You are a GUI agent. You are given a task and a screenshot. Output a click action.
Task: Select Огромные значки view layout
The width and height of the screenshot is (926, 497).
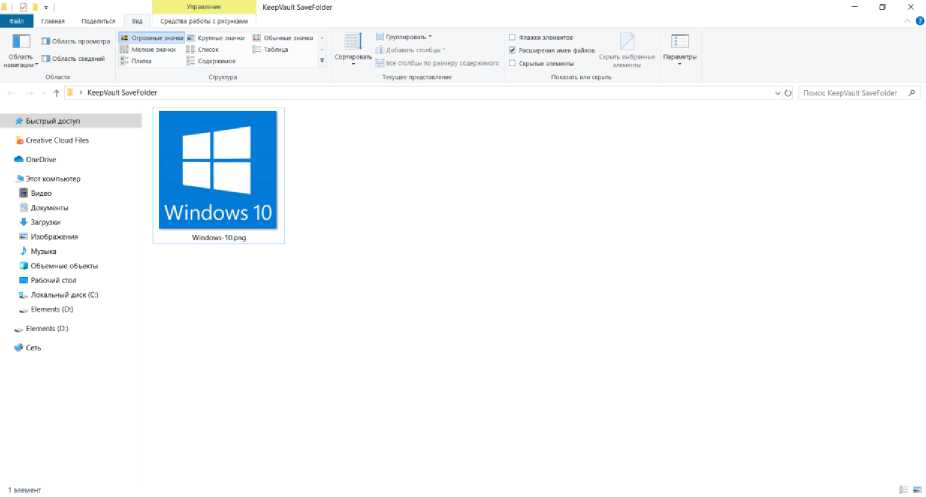click(152, 38)
